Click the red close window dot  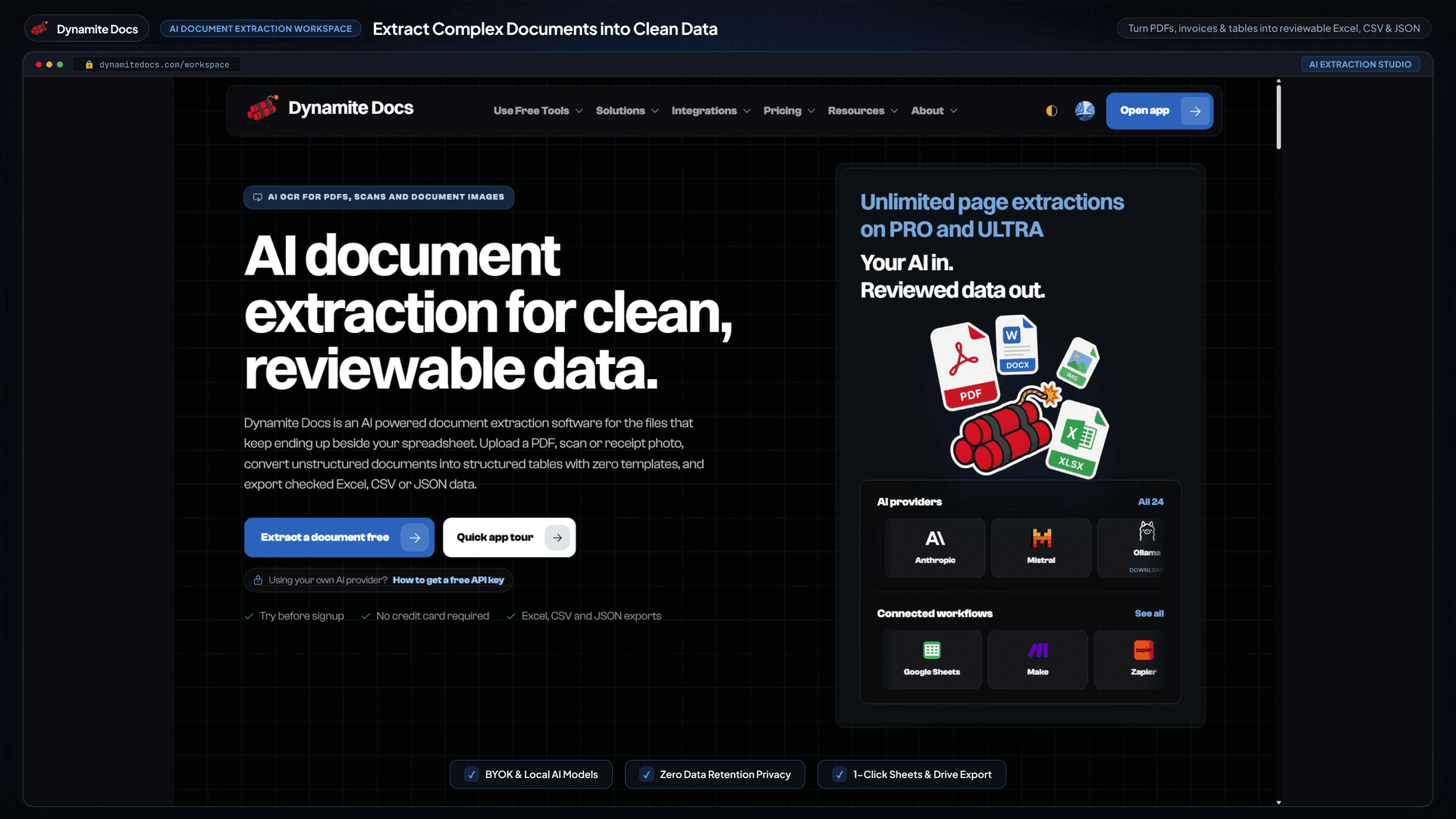[x=39, y=64]
